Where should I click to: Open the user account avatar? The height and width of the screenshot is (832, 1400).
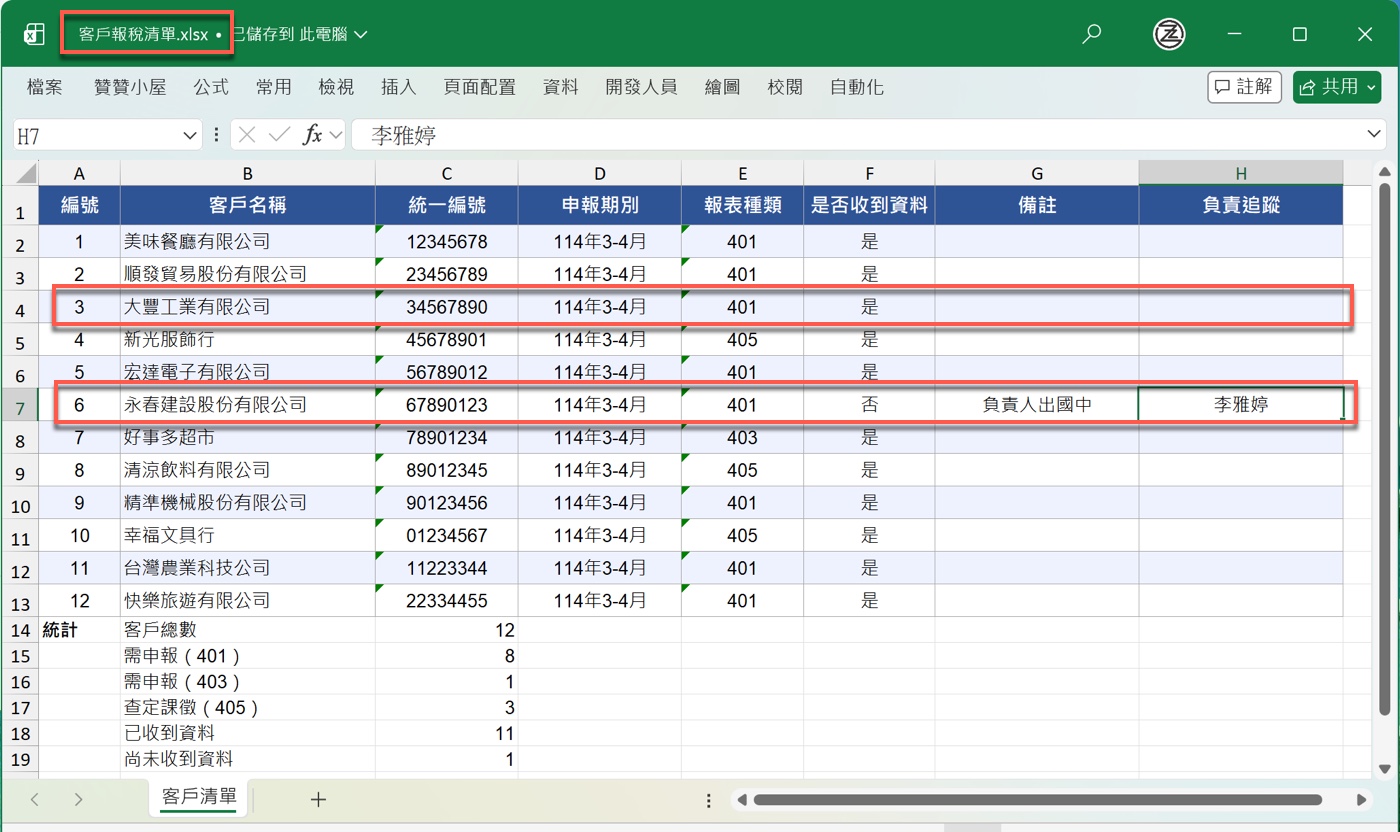tap(1169, 34)
